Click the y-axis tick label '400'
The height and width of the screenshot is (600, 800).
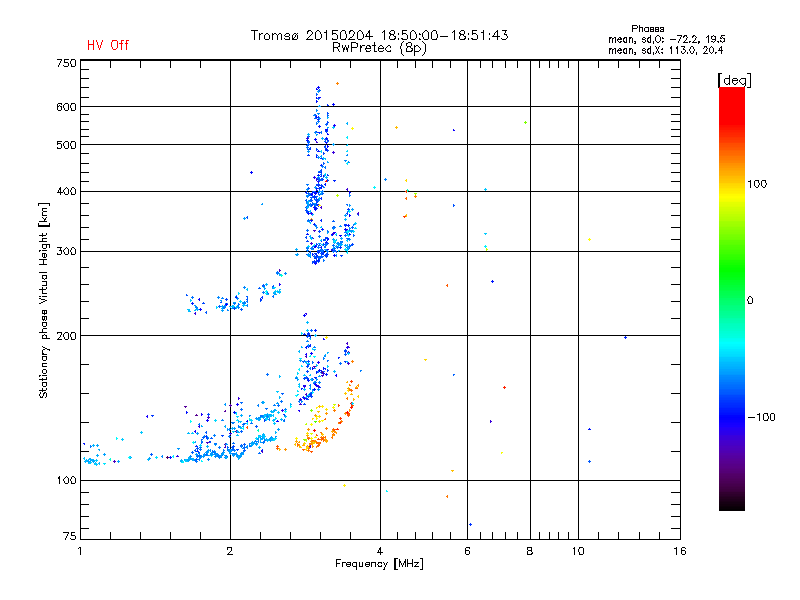point(66,191)
